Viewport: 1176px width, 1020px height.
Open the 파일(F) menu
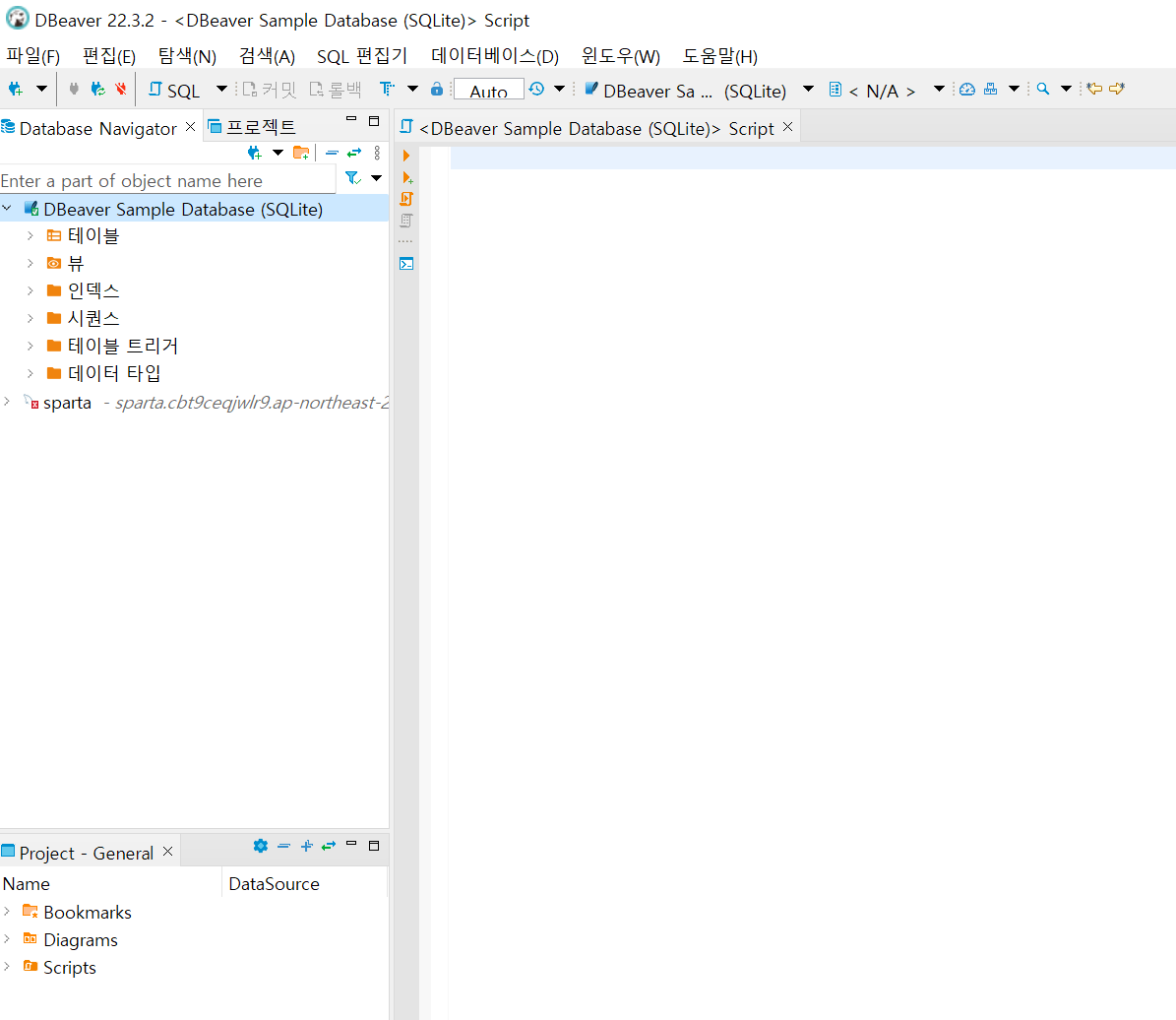click(33, 56)
